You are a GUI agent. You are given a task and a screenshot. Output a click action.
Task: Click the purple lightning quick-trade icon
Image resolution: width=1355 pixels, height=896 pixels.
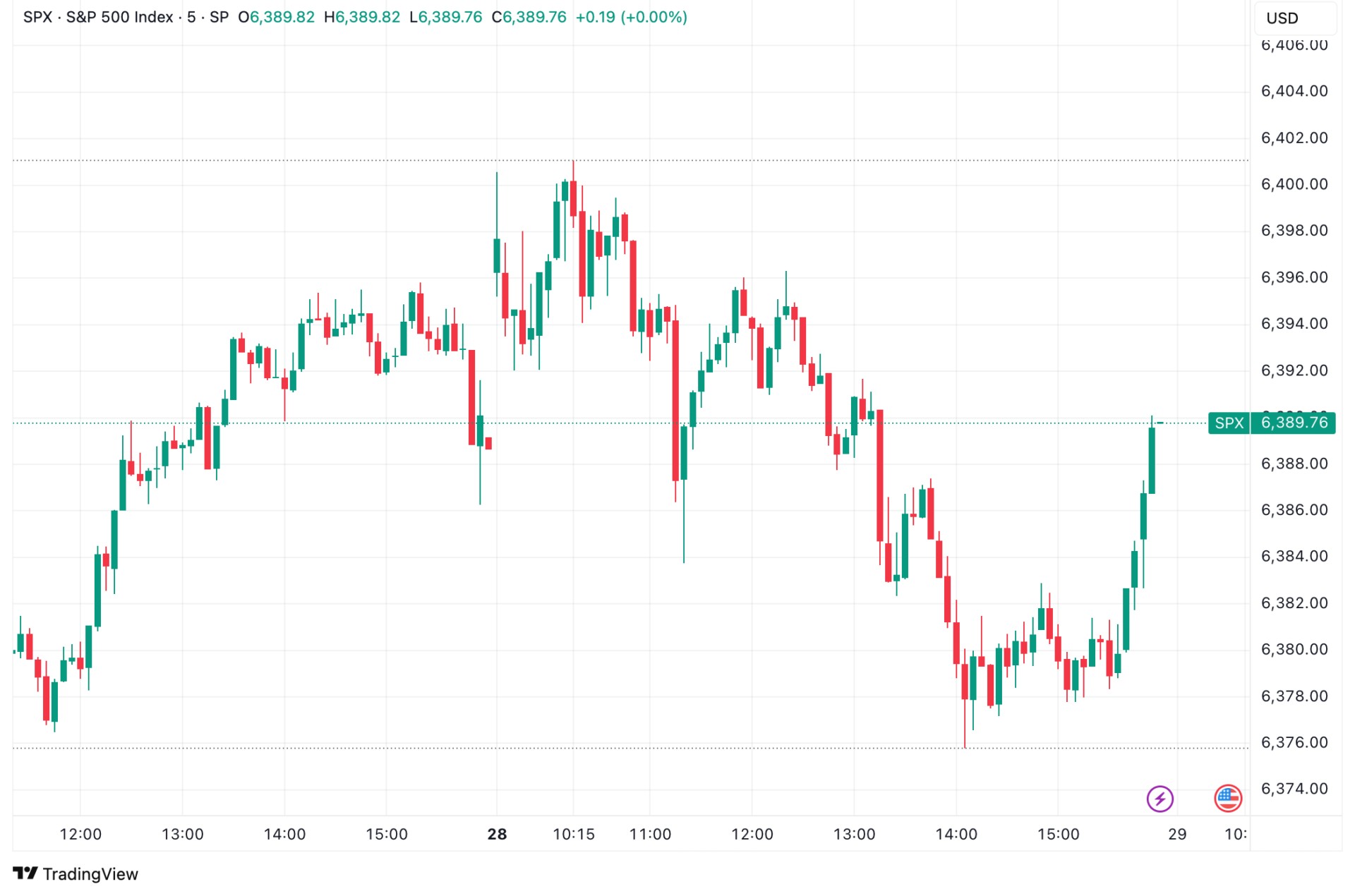[x=1160, y=798]
